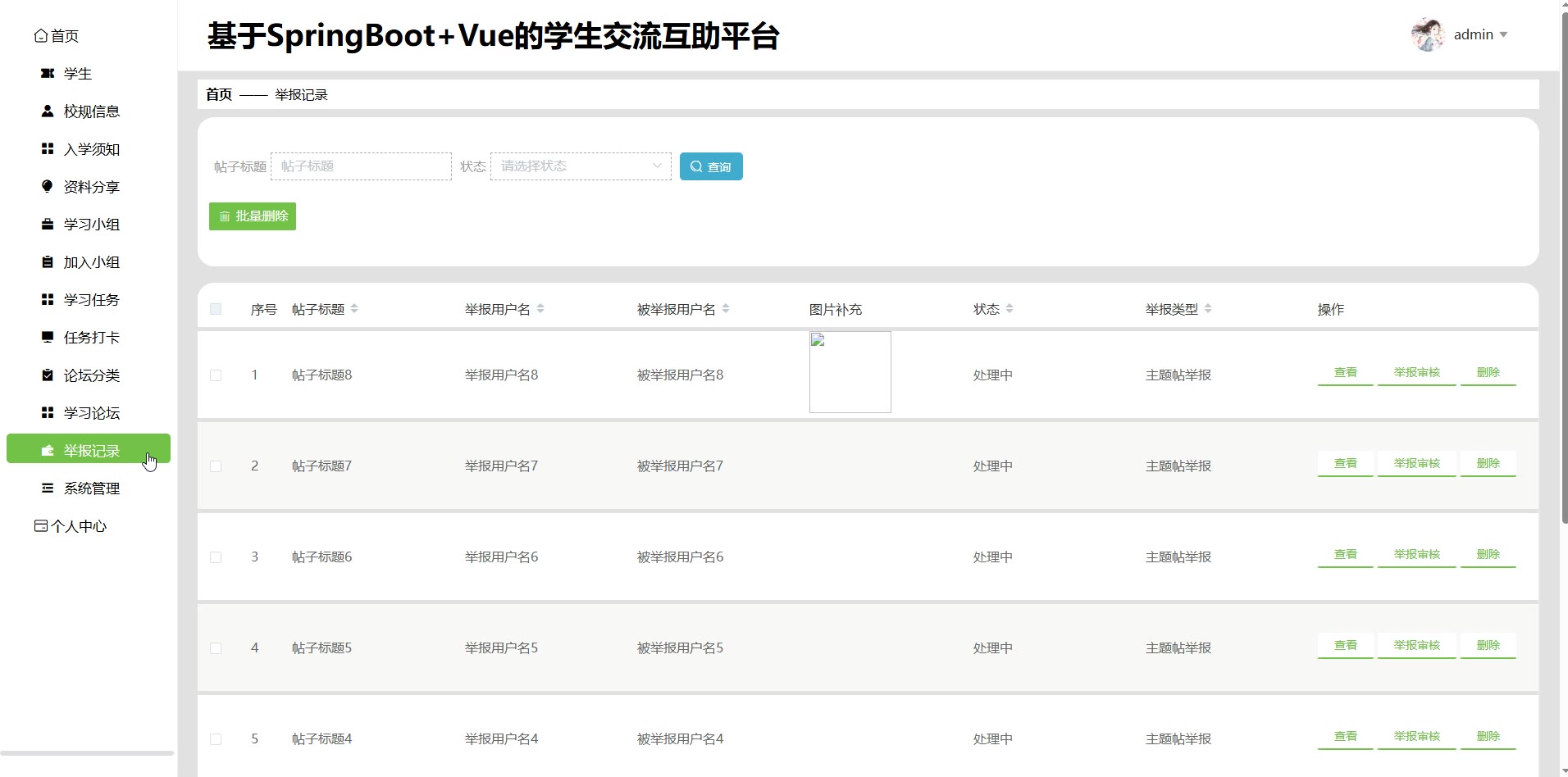Click the admin avatar picture

click(x=1428, y=34)
